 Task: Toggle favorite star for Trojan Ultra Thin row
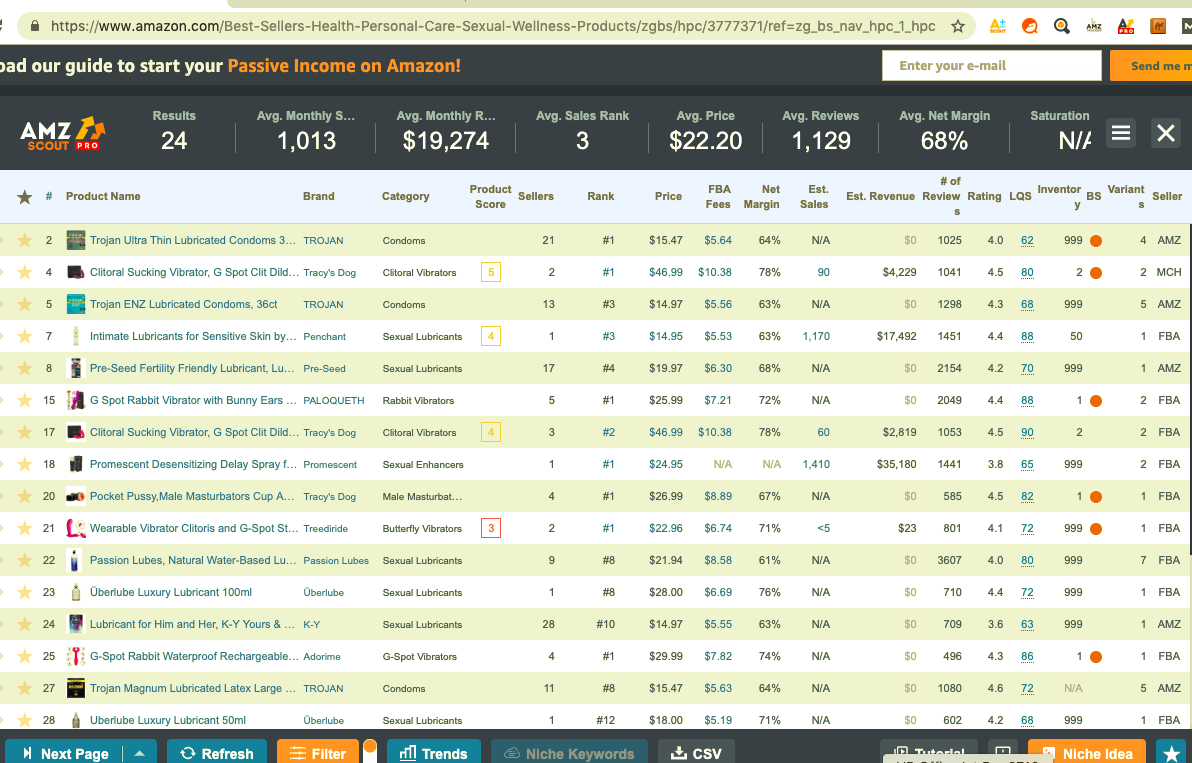[25, 240]
